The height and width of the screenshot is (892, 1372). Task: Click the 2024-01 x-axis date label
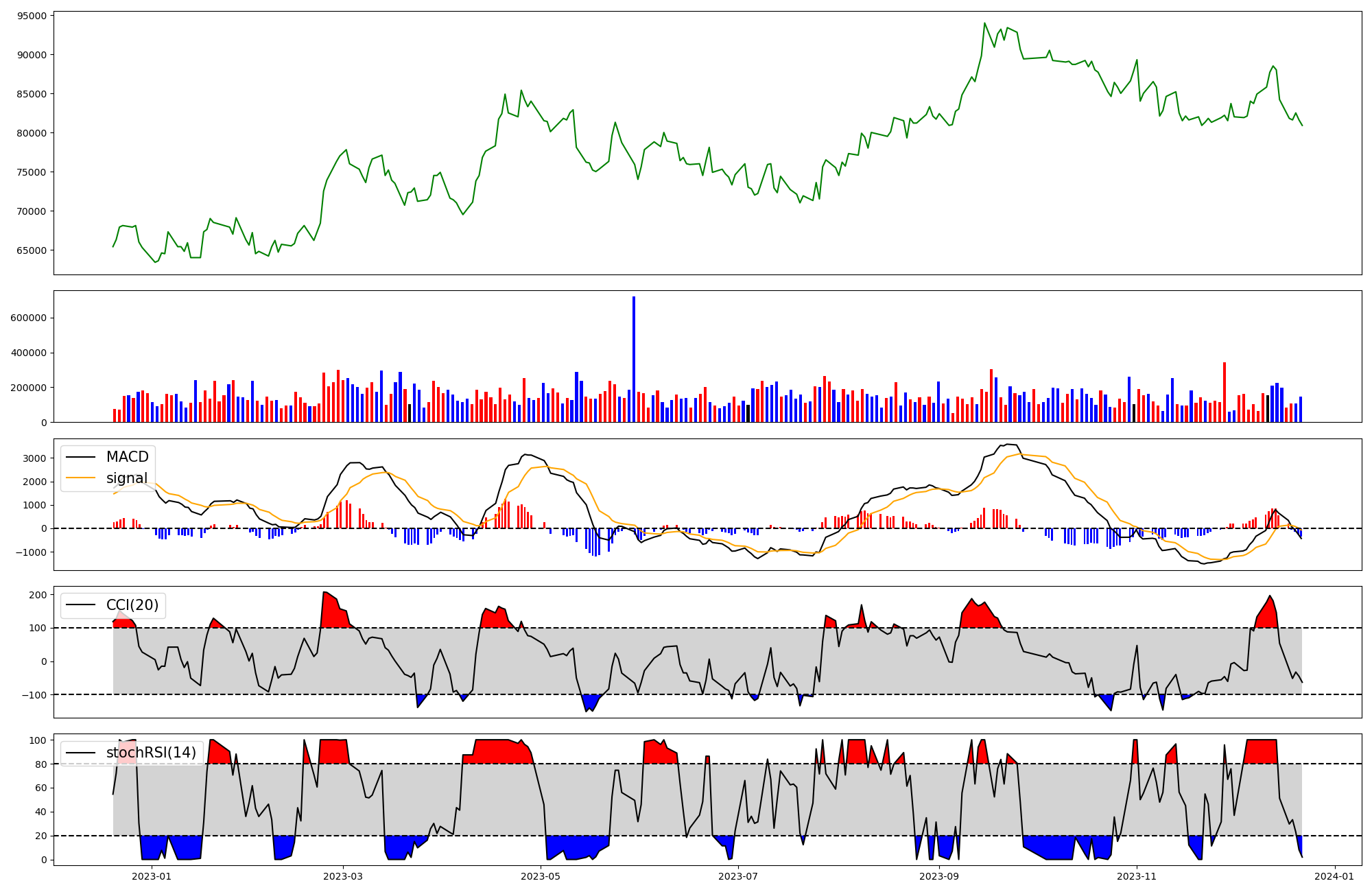click(x=1334, y=876)
